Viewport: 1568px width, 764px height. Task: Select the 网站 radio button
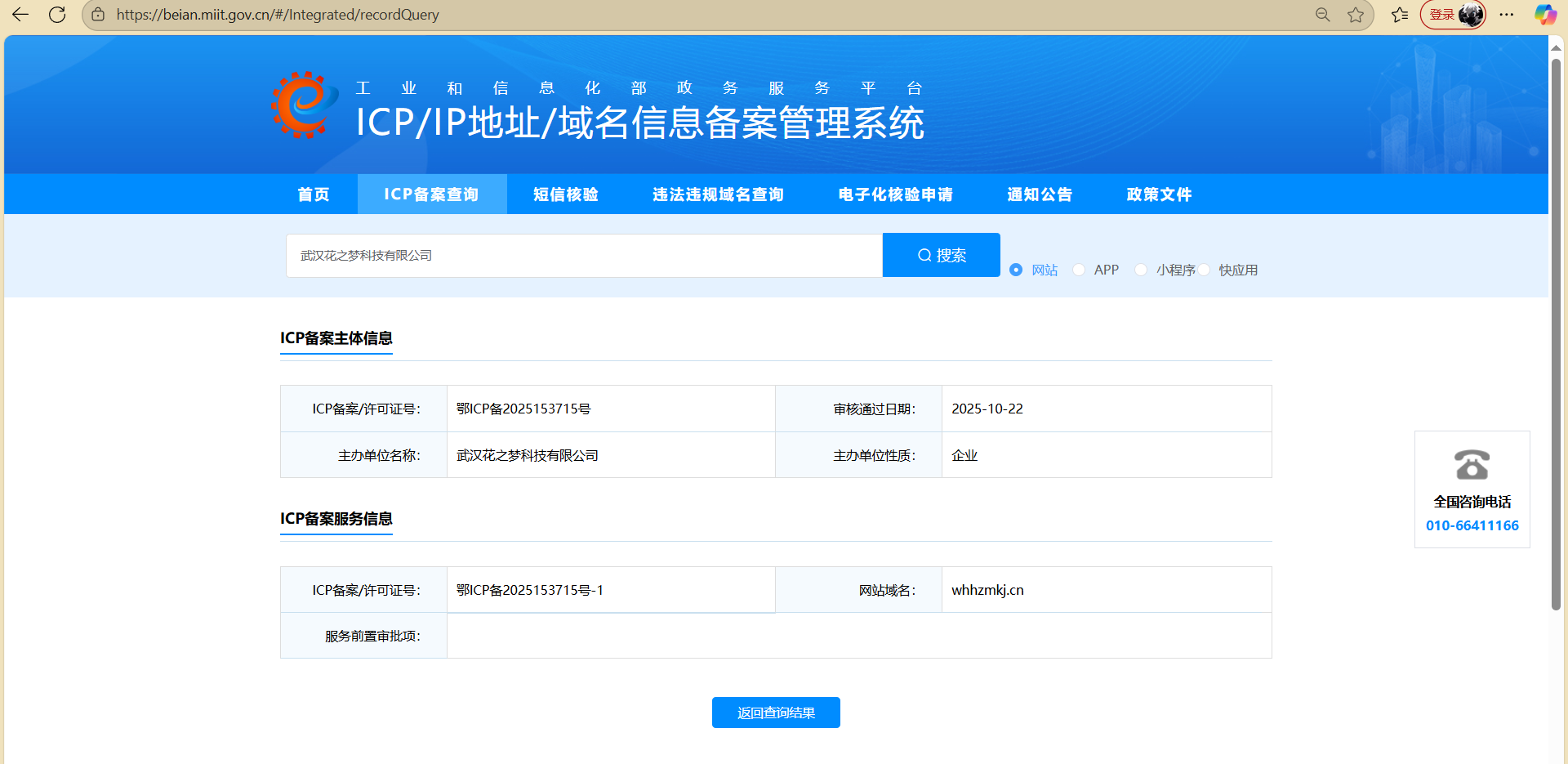click(x=1016, y=270)
